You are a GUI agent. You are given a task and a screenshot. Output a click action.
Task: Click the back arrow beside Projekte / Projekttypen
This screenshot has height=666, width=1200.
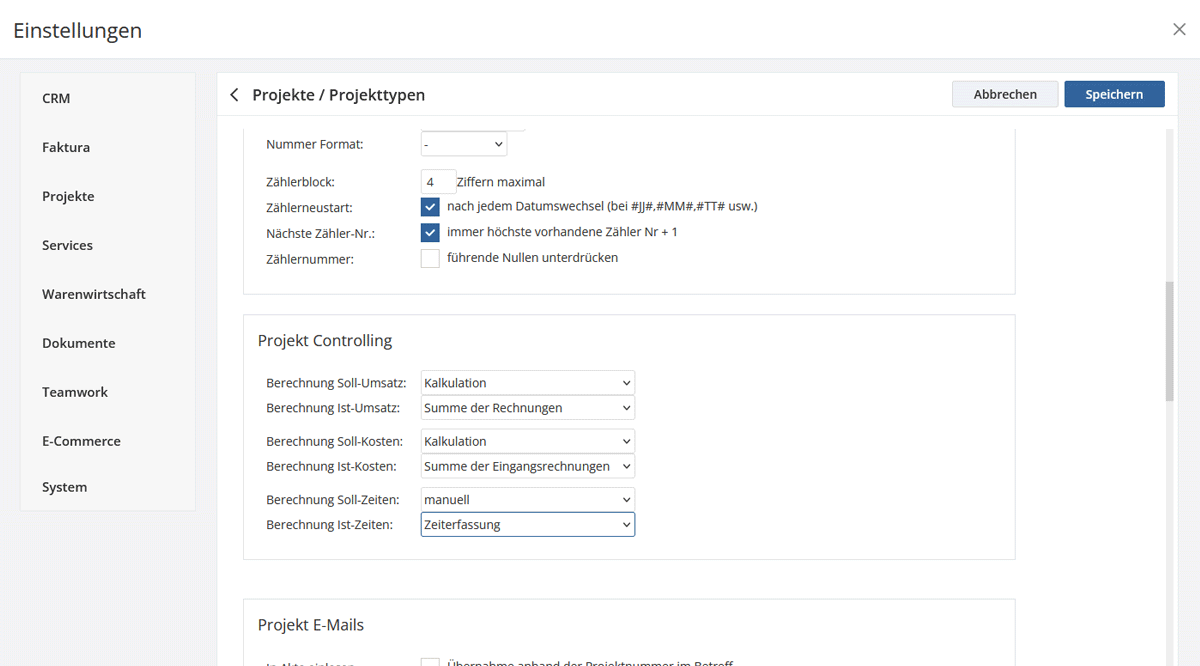pos(234,95)
